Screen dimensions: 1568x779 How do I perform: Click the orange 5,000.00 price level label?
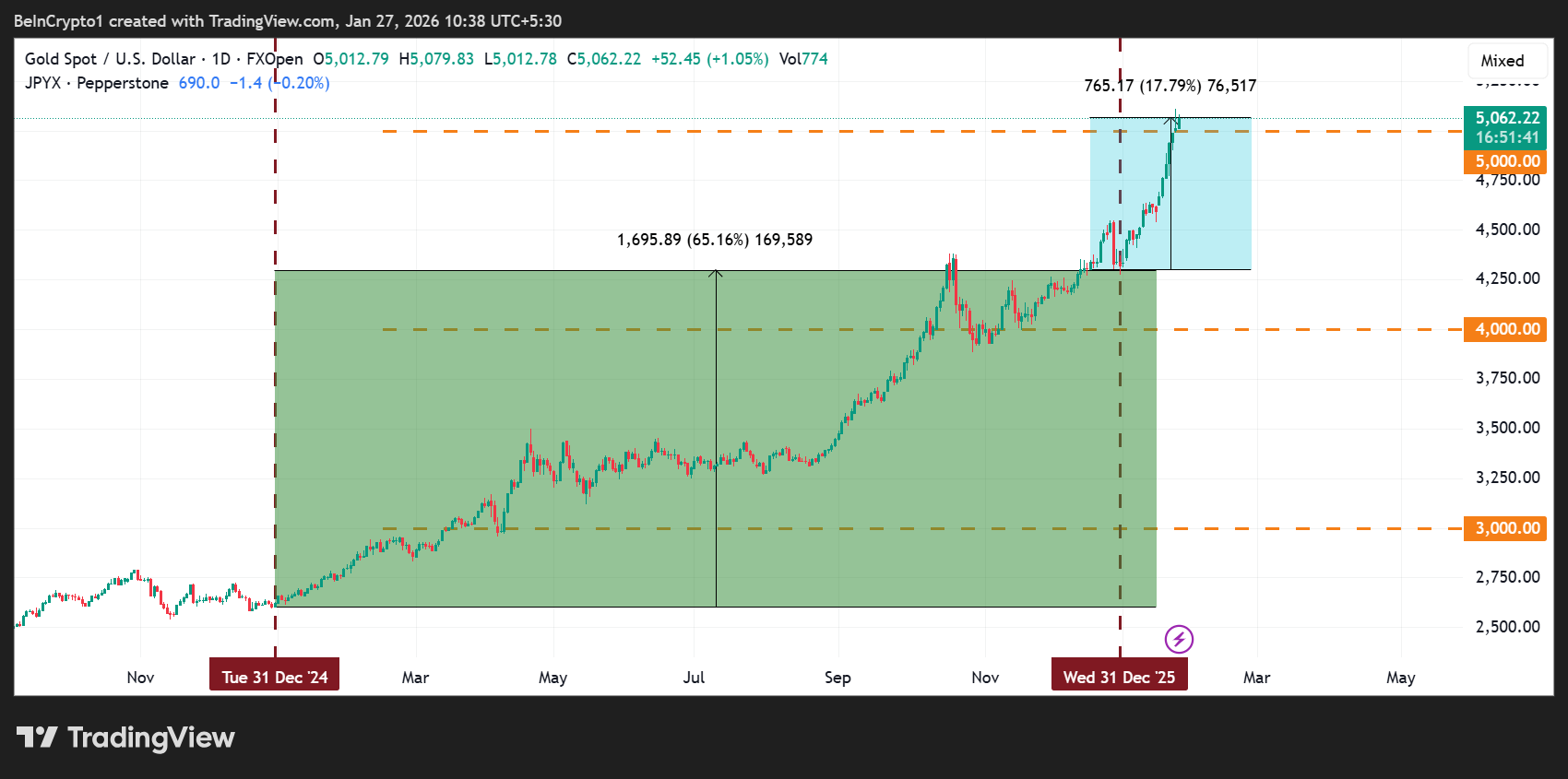(x=1505, y=161)
